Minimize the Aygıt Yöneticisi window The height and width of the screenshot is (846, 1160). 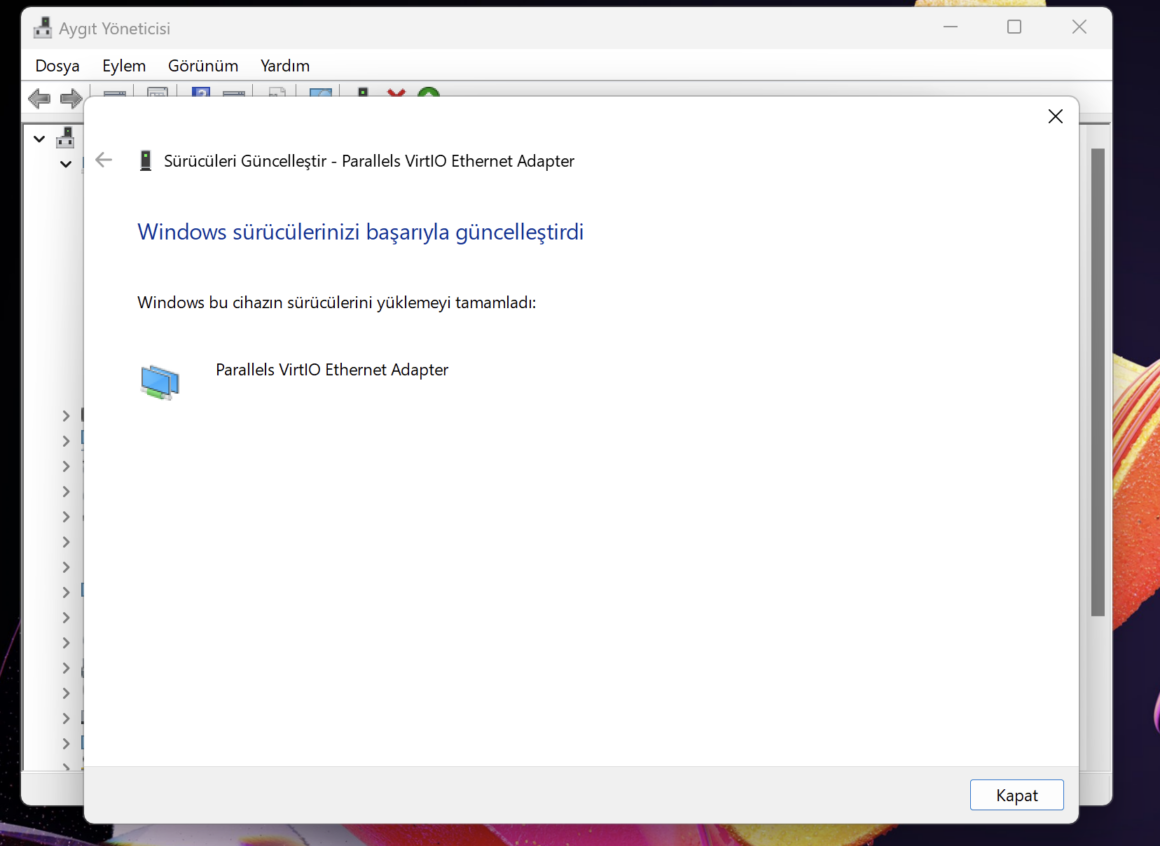(x=951, y=27)
